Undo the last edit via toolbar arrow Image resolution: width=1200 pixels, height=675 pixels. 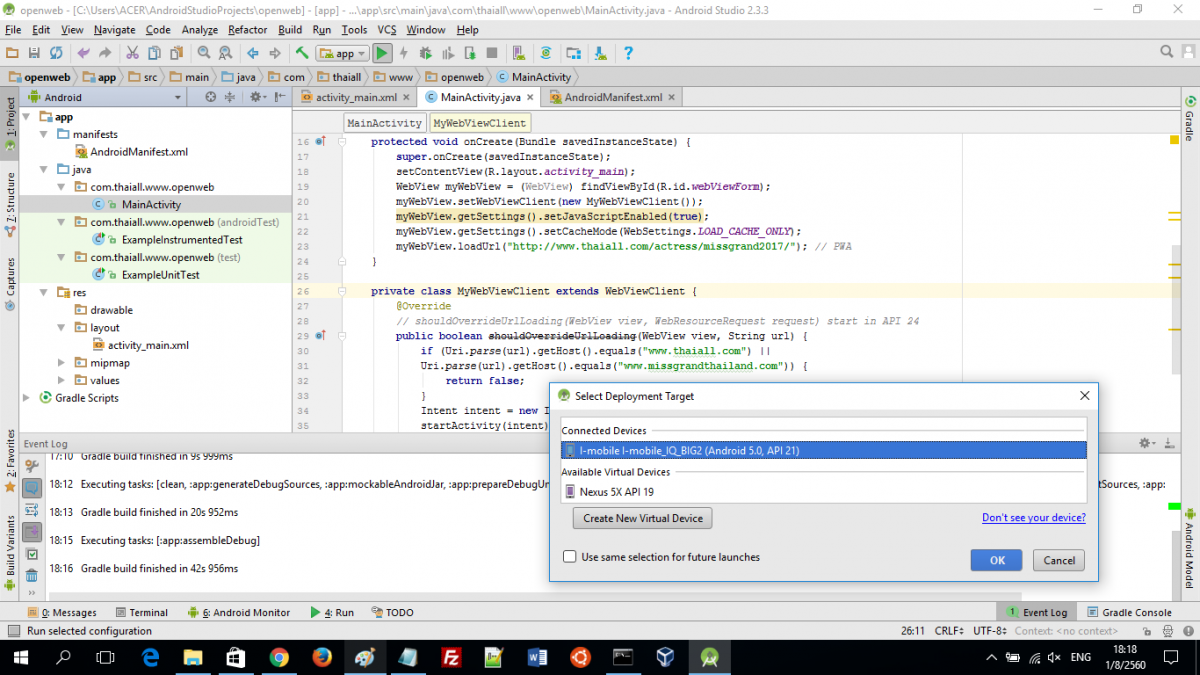pos(83,53)
